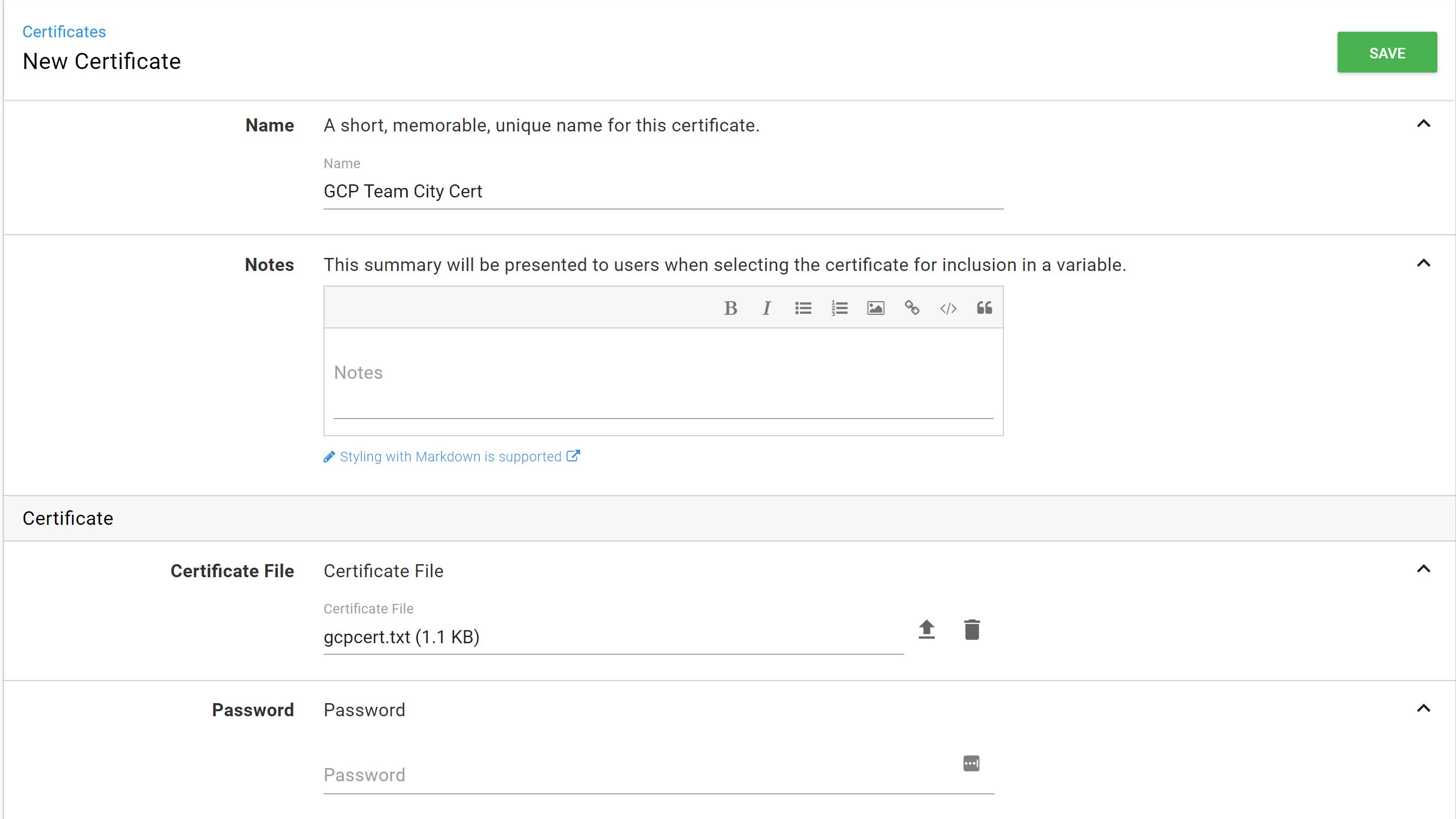
Task: Remove gcpcert.txt using the trash icon
Action: click(972, 629)
